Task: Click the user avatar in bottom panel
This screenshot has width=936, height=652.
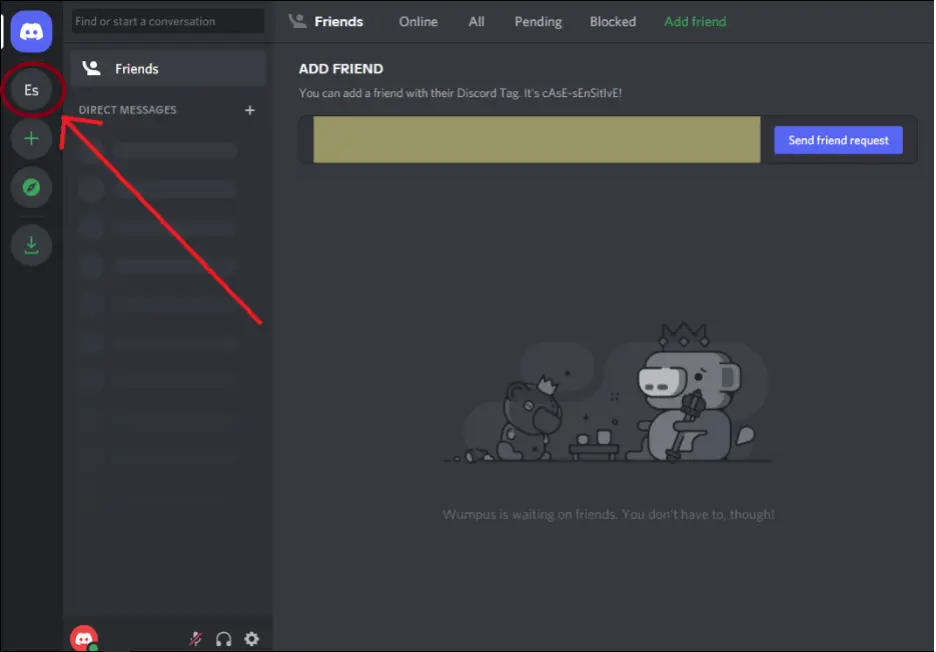Action: pyautogui.click(x=84, y=638)
